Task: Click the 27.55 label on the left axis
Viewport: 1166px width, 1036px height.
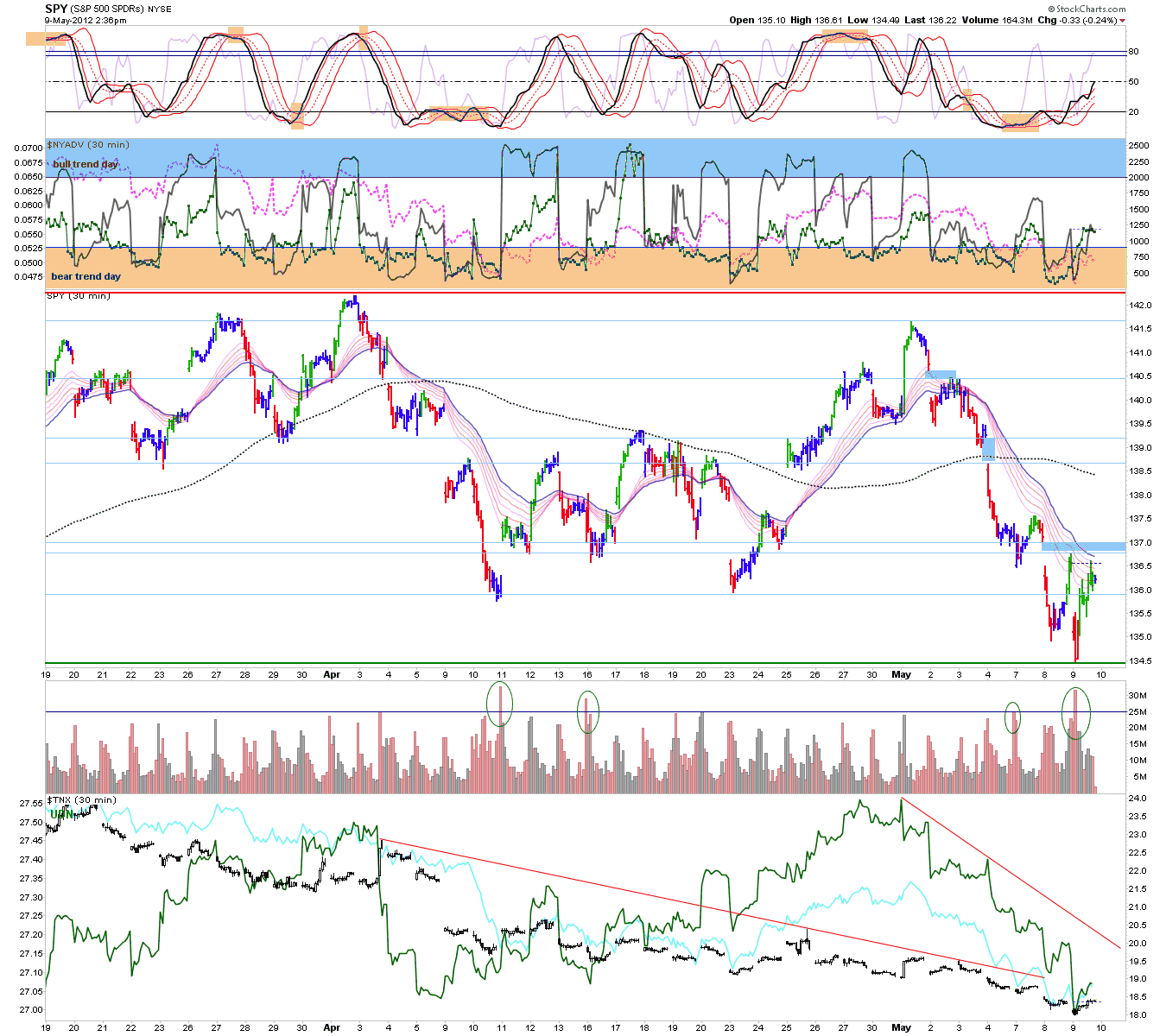Action: point(31,804)
